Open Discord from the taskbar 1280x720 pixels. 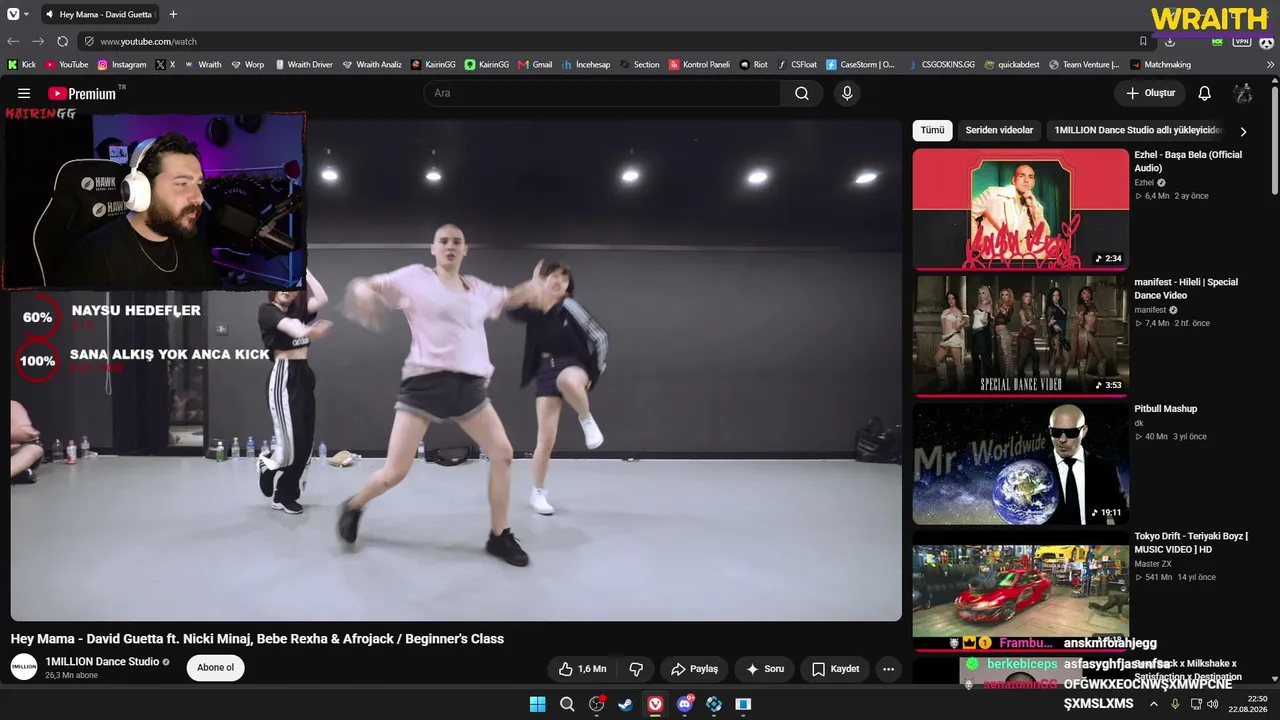click(684, 704)
